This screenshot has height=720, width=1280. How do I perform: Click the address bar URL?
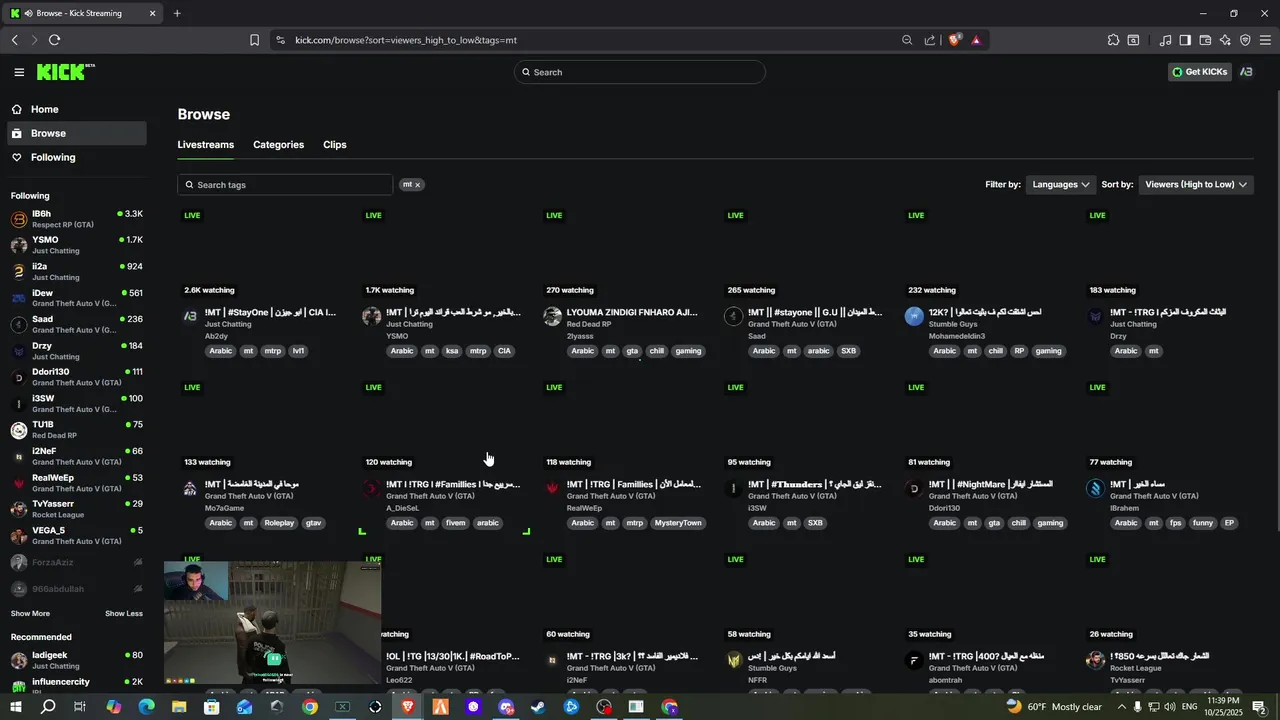[406, 40]
